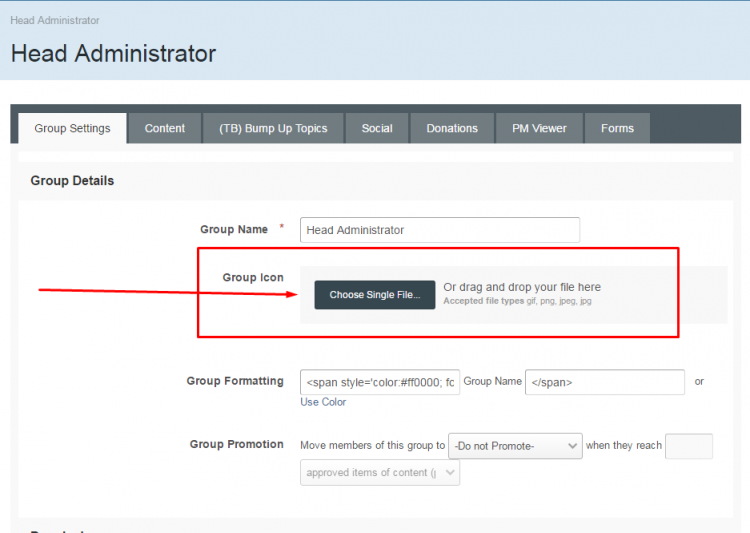Switch to the PM Viewer tab
This screenshot has height=533, width=750.
(x=539, y=128)
